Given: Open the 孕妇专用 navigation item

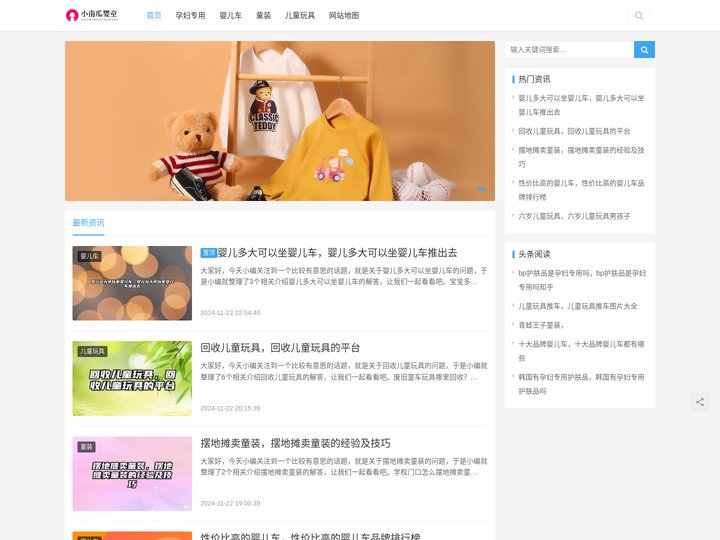Looking at the screenshot, I should (190, 16).
